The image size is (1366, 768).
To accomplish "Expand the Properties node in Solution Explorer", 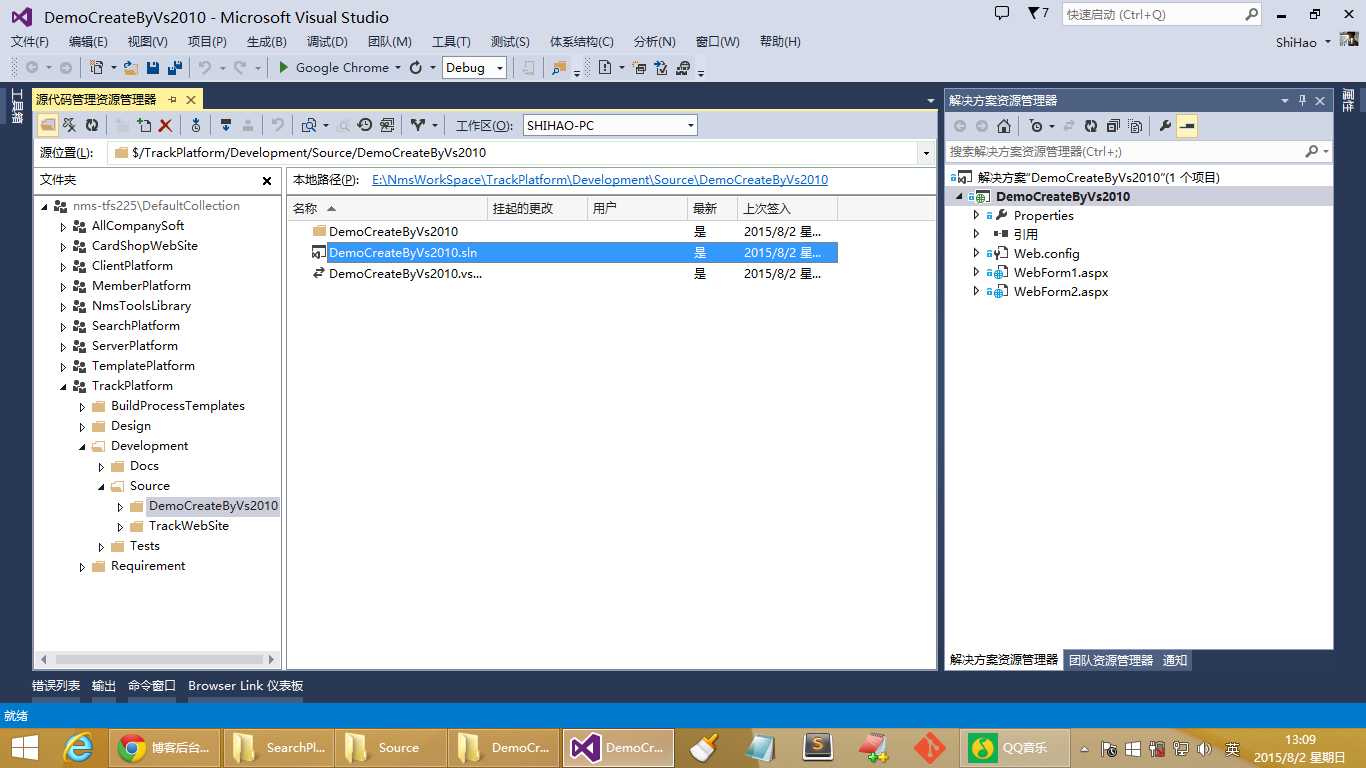I will point(977,215).
